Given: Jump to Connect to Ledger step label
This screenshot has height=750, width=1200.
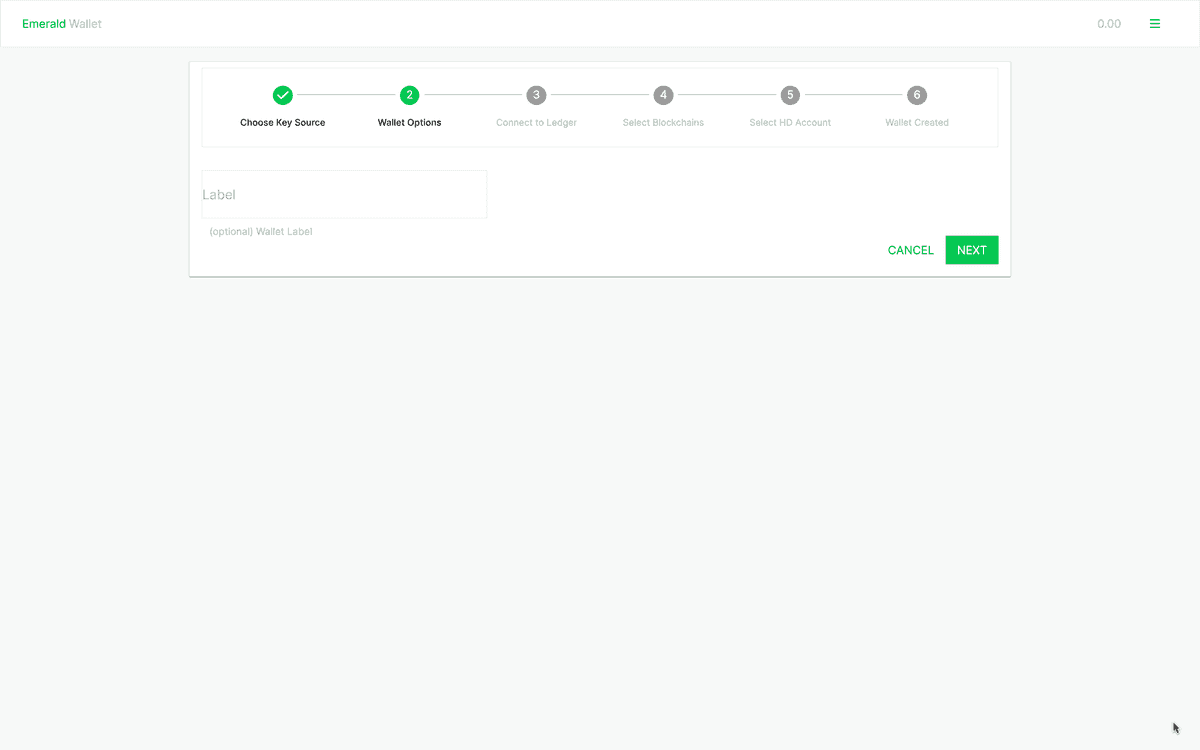Looking at the screenshot, I should pos(536,123).
